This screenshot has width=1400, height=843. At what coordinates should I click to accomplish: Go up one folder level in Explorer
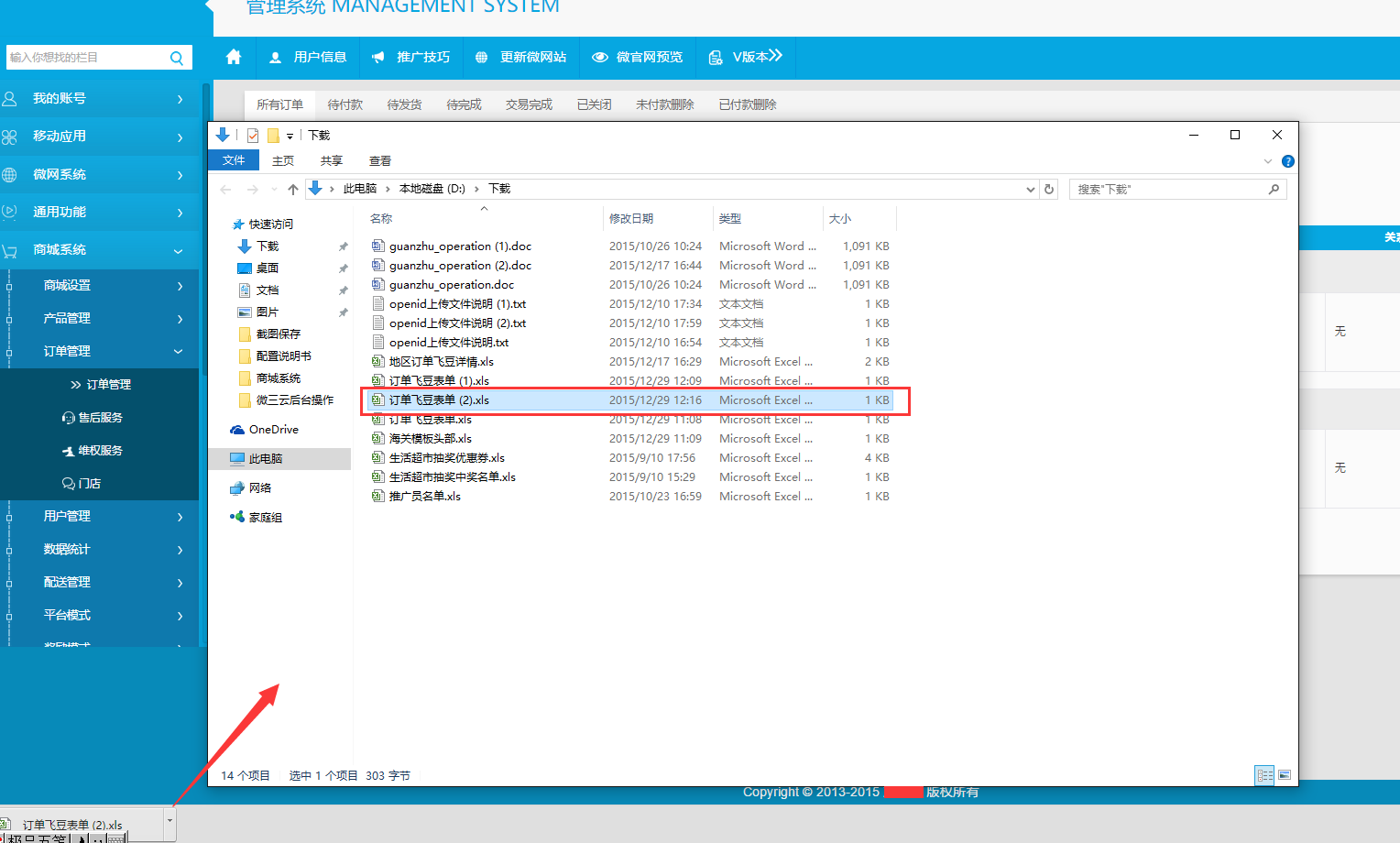[x=293, y=189]
